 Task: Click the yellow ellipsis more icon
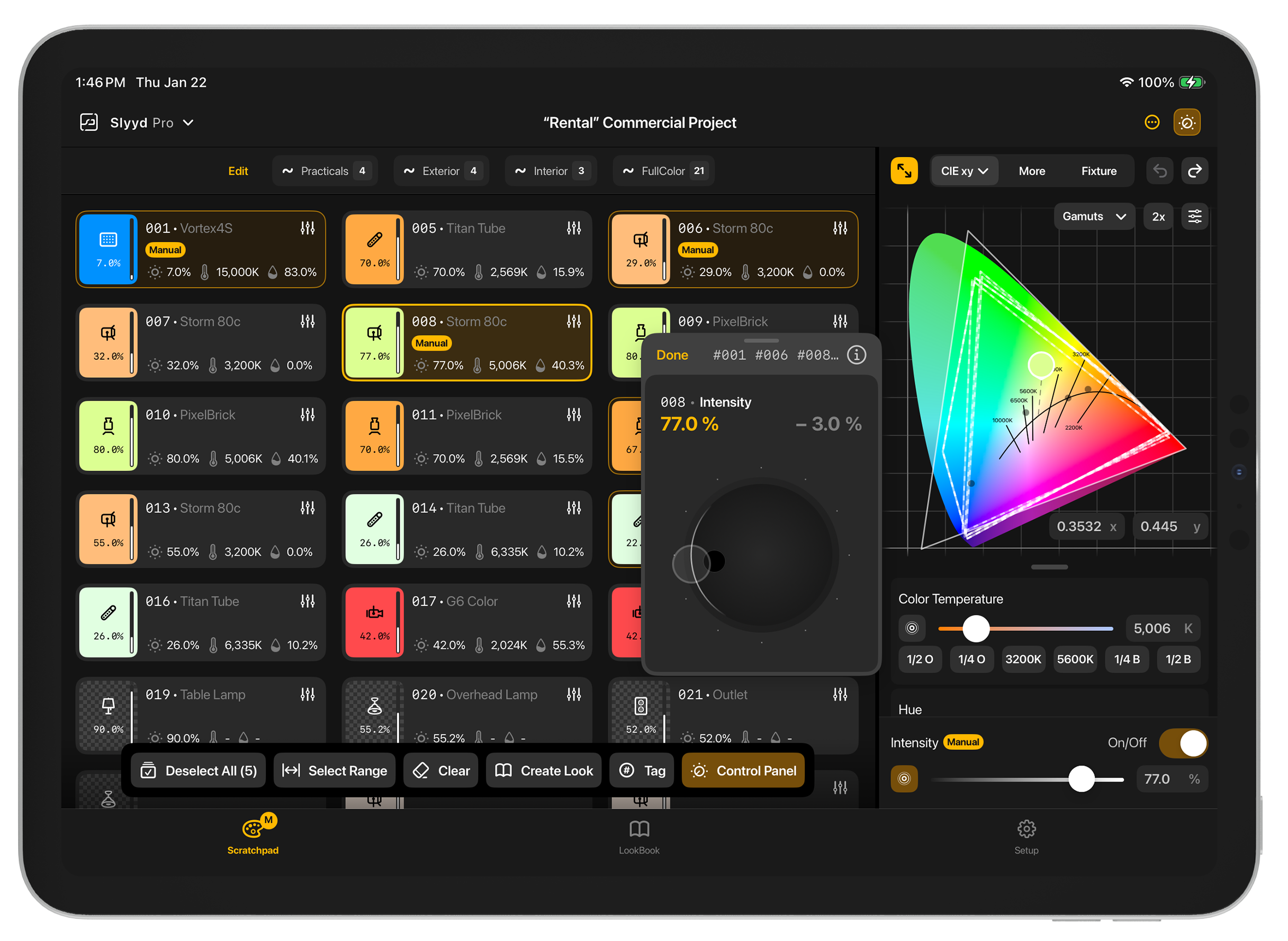[1152, 122]
